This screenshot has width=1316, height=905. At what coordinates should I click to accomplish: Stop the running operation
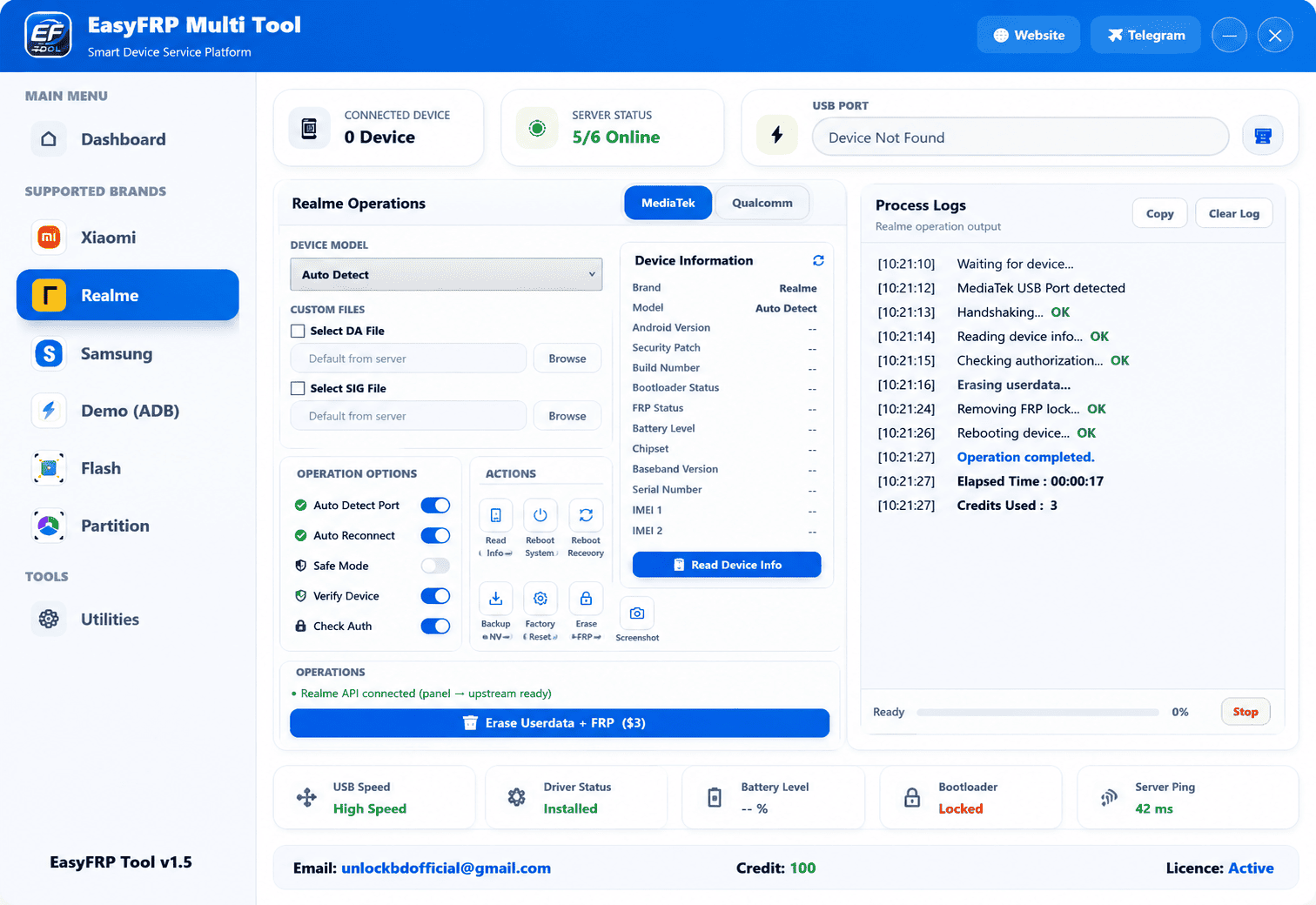click(1245, 712)
